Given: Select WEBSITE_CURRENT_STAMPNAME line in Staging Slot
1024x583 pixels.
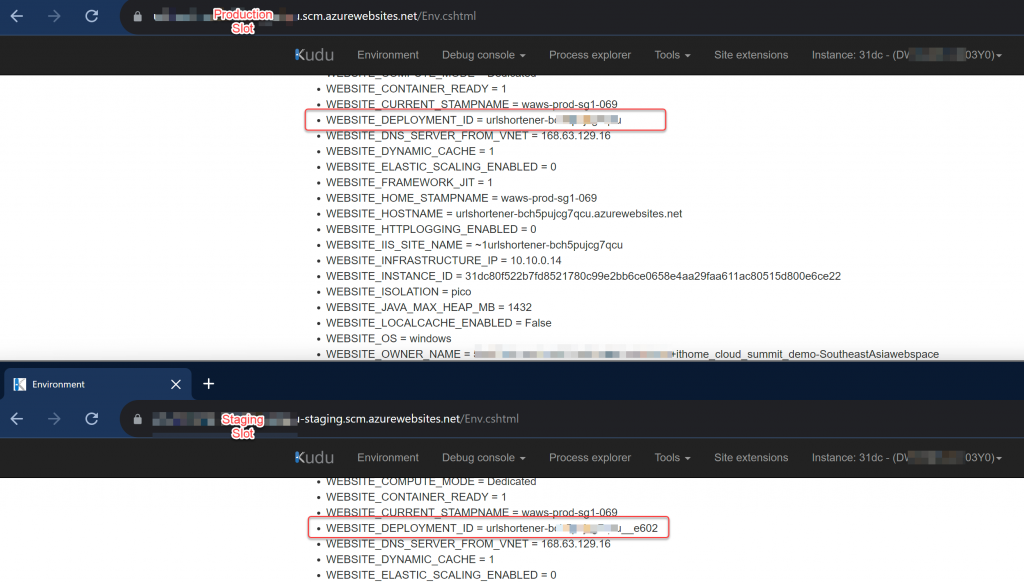Looking at the screenshot, I should point(472,512).
